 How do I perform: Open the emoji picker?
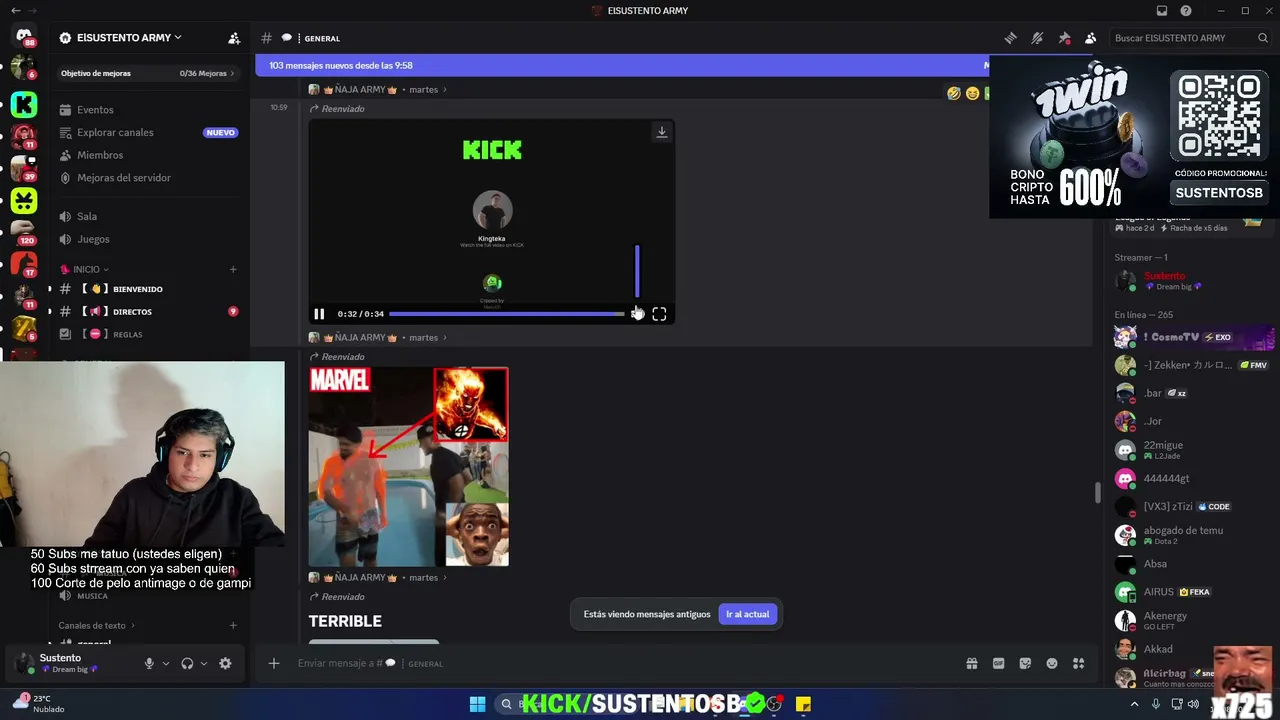1052,663
